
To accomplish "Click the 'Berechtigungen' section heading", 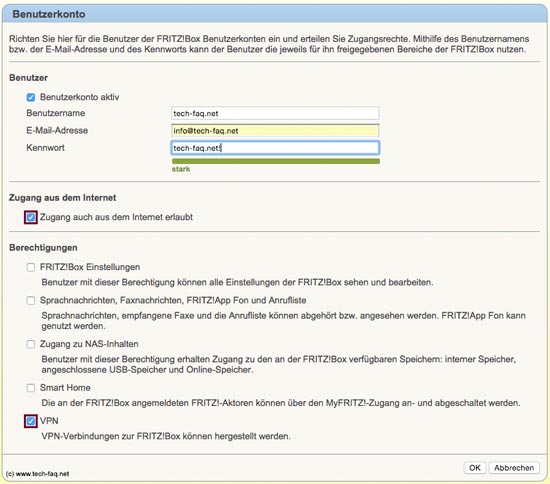I will point(43,248).
